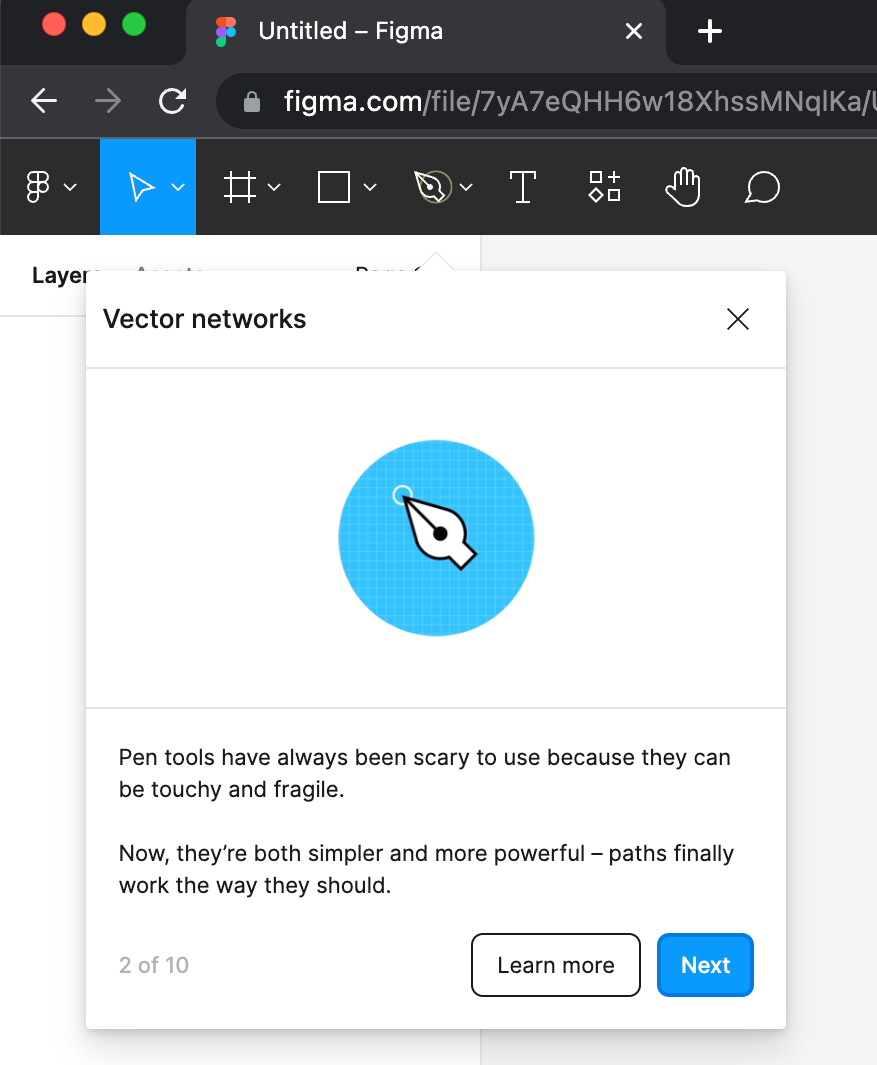Click the '2 of 10' step counter
This screenshot has height=1065, width=877.
[154, 965]
